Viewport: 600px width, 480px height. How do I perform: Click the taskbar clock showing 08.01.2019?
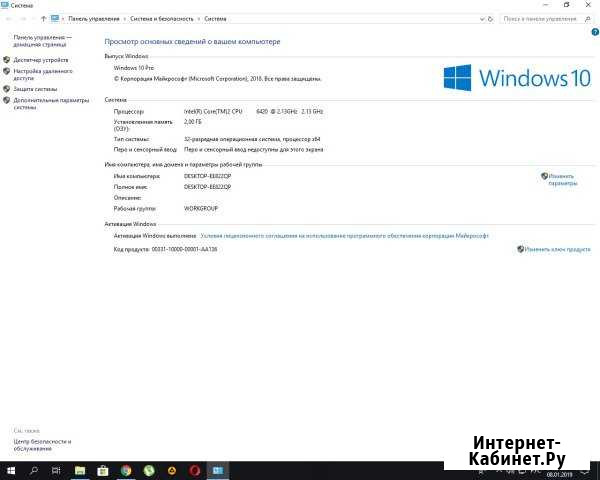pyautogui.click(x=559, y=475)
